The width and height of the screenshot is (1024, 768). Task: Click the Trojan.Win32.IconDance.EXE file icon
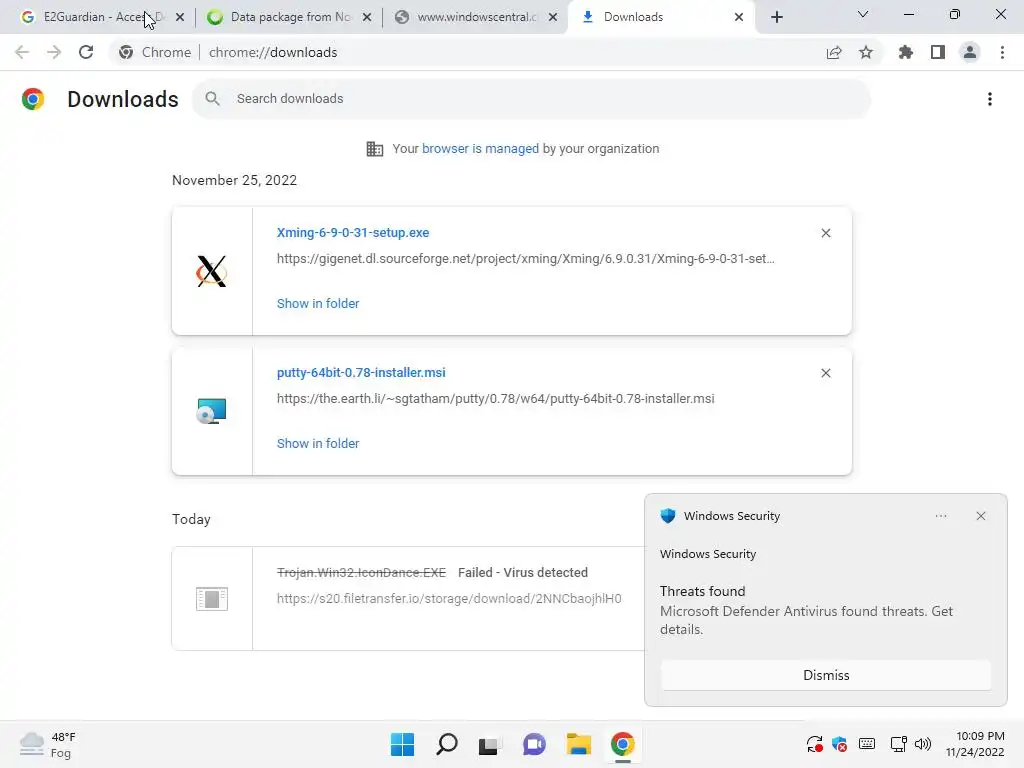click(x=212, y=598)
